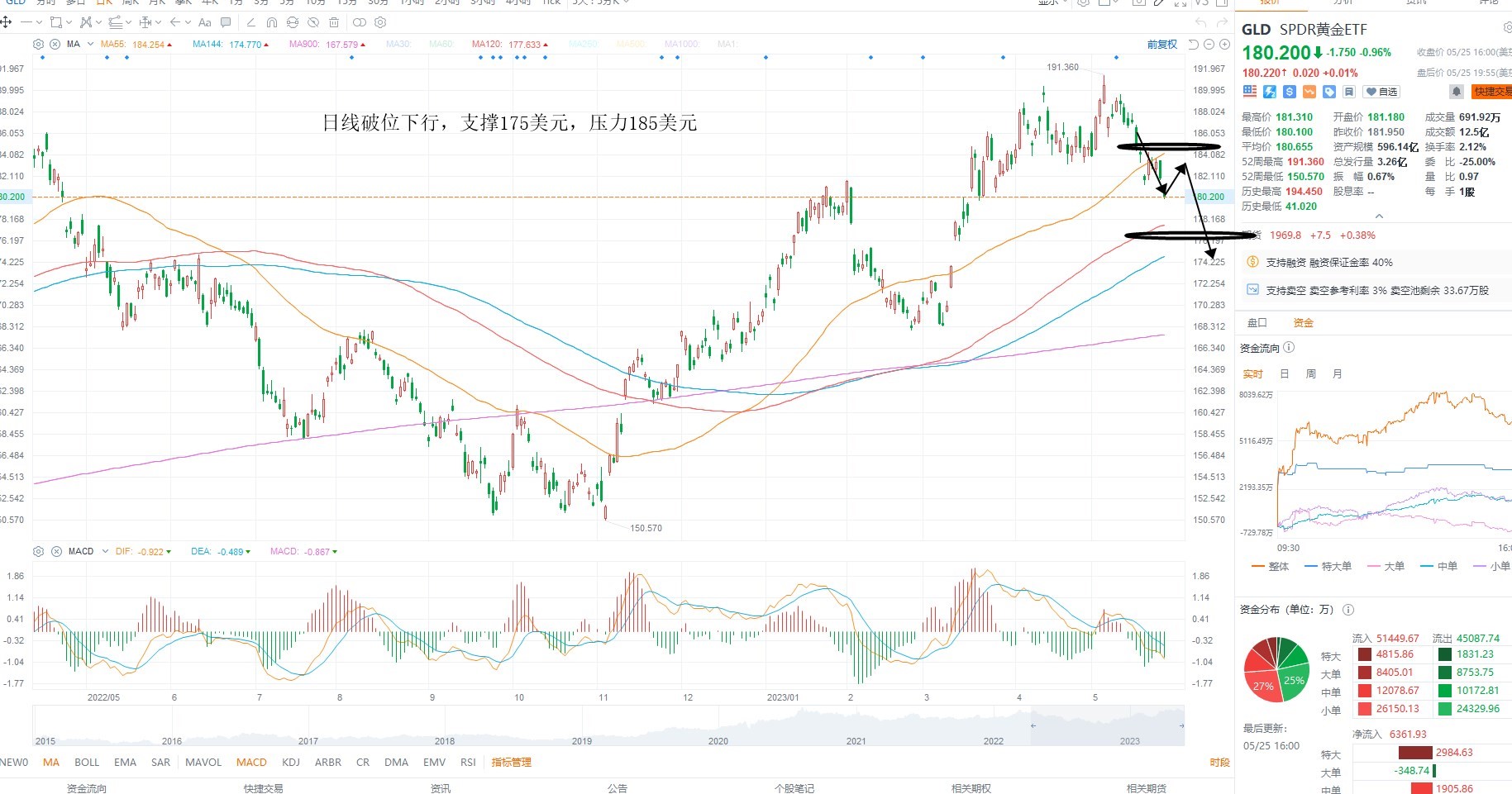
Task: Toggle the MA144 line visibility
Action: 231,45
